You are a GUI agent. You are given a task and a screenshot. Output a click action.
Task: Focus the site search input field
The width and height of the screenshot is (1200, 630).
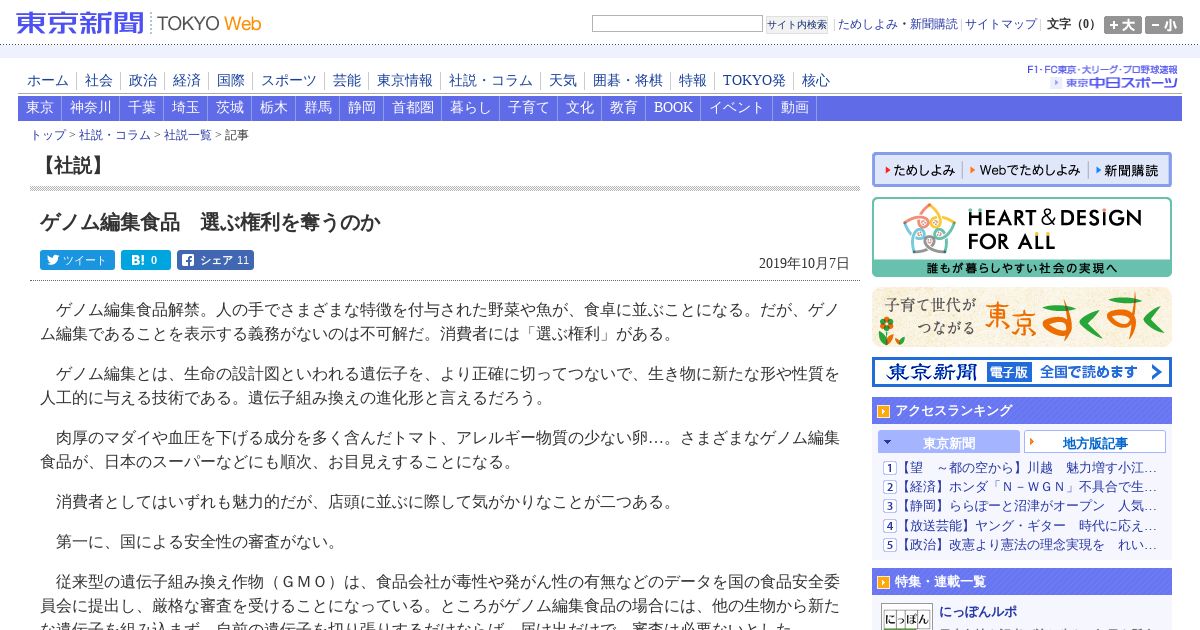(677, 24)
